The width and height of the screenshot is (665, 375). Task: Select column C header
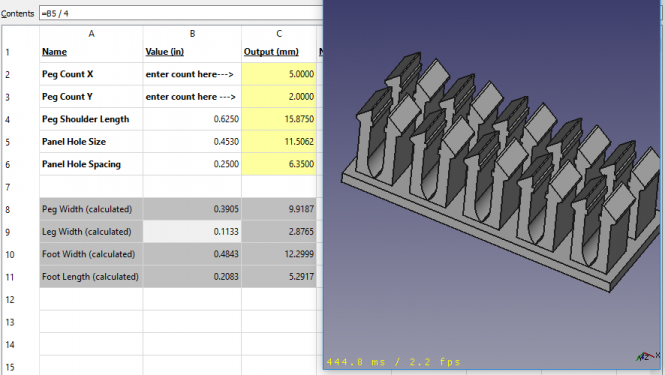(x=279, y=34)
